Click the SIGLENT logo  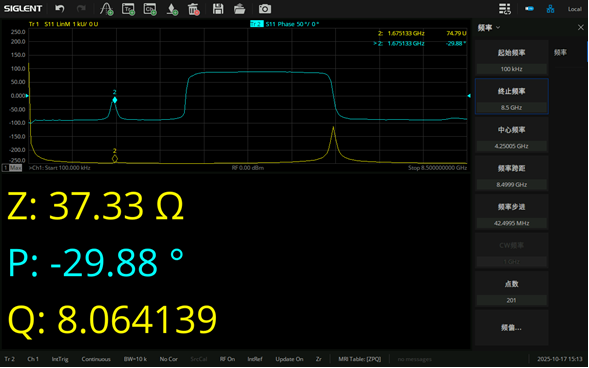coord(23,8)
